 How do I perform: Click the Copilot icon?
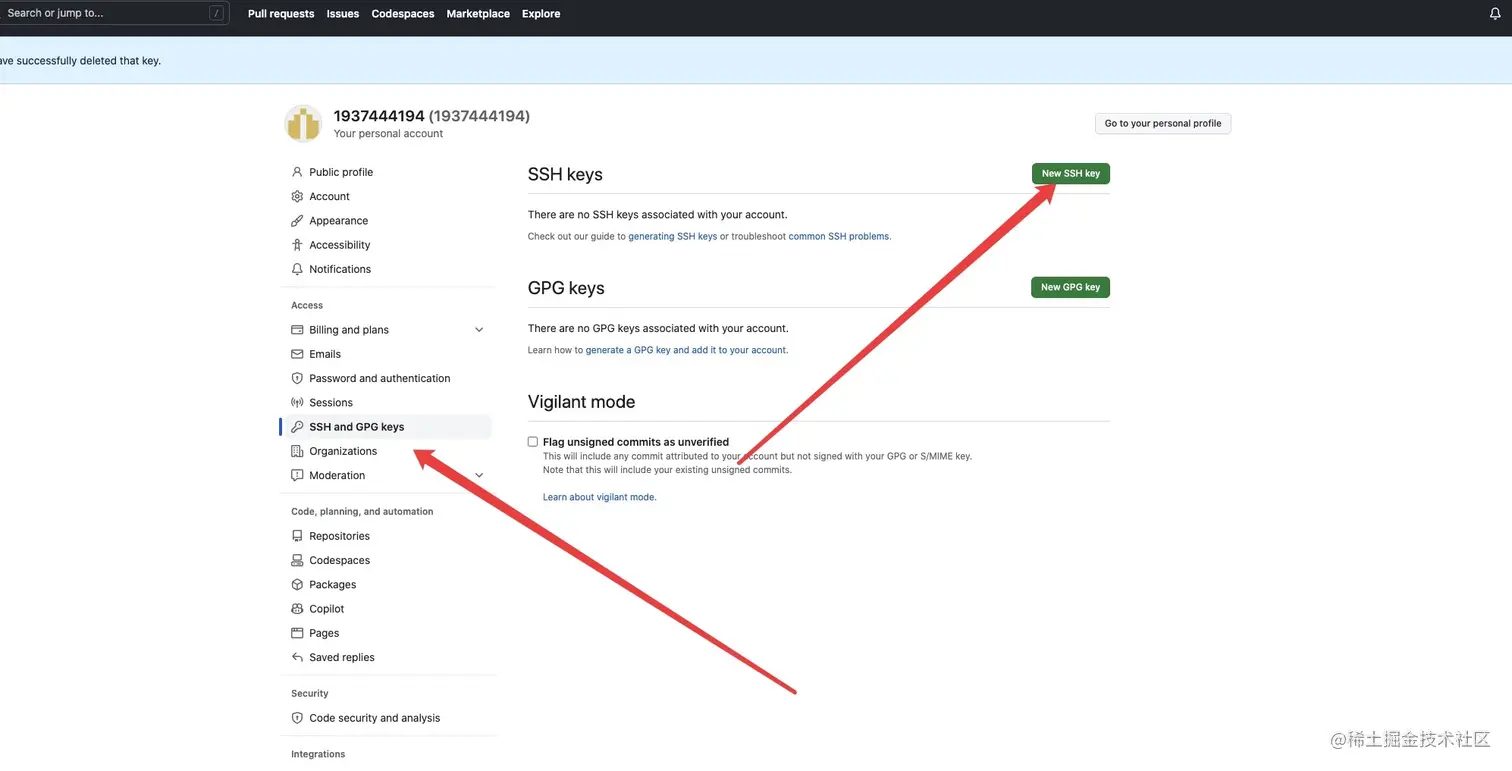tap(297, 609)
